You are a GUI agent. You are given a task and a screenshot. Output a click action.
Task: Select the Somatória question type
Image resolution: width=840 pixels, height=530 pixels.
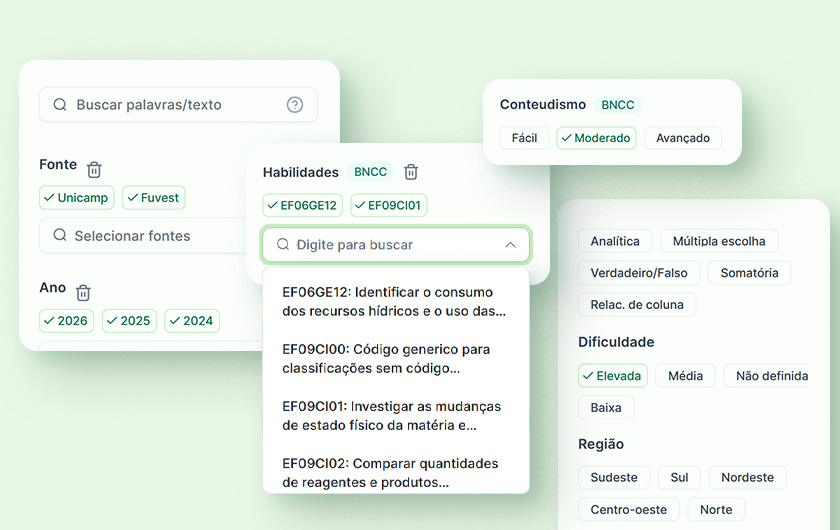pyautogui.click(x=749, y=273)
